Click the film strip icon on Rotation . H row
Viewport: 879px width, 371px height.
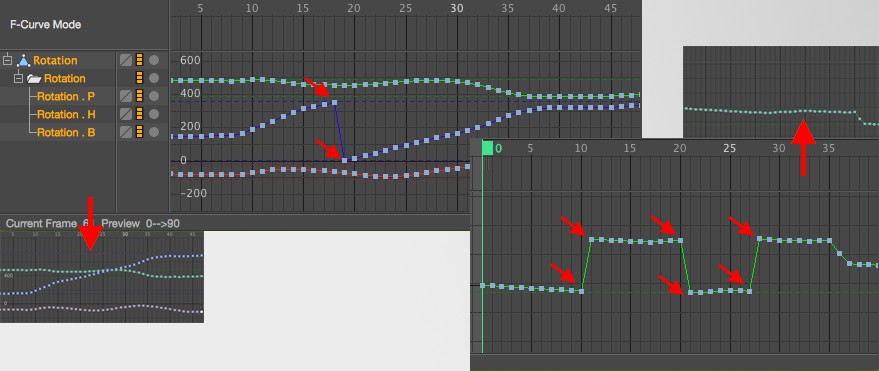click(x=139, y=114)
